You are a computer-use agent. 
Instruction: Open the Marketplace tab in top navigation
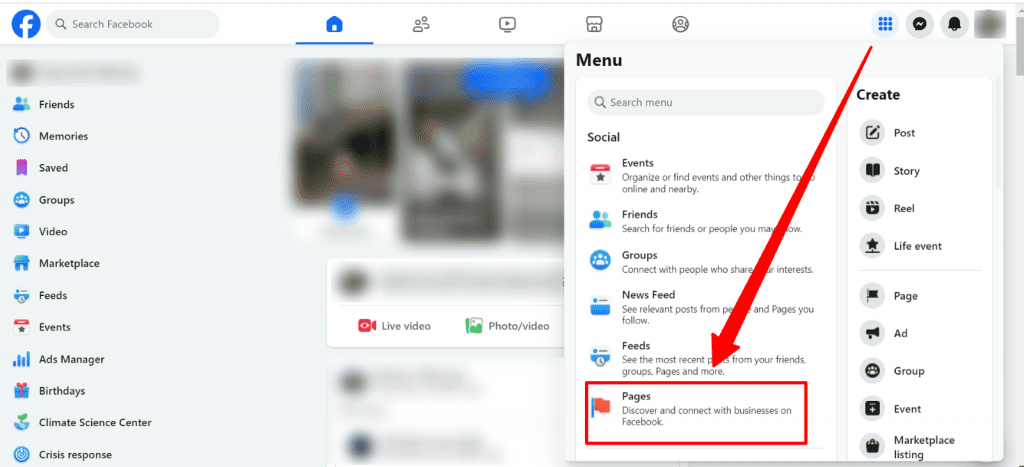click(x=594, y=25)
